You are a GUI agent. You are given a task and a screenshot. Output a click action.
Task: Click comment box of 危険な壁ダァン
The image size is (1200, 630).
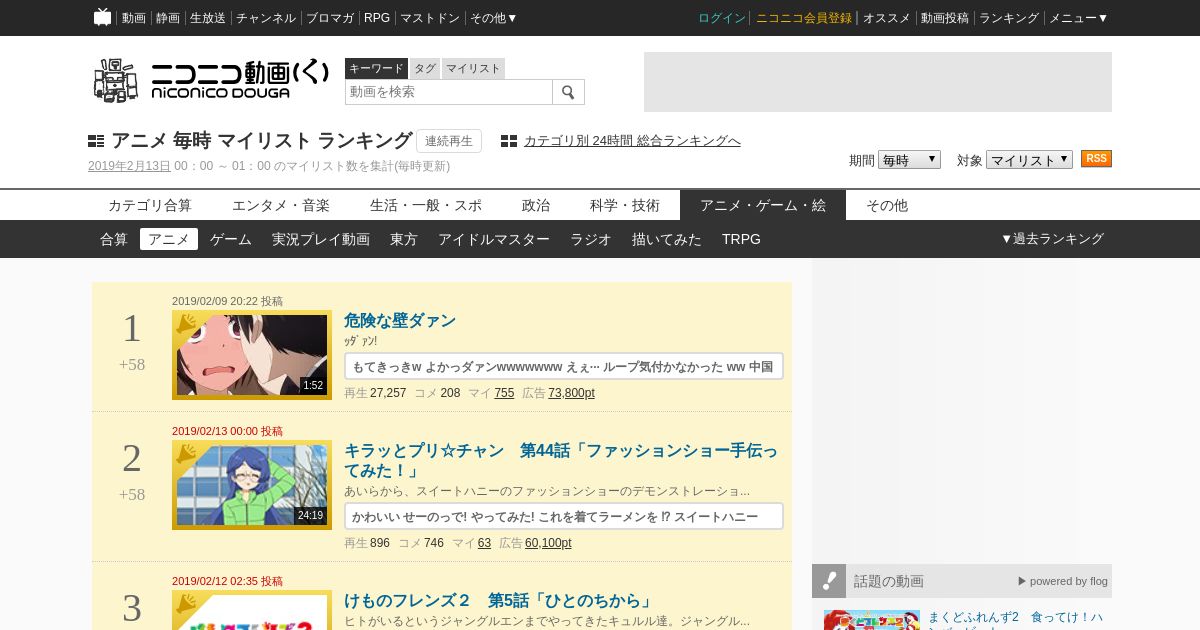(x=564, y=366)
